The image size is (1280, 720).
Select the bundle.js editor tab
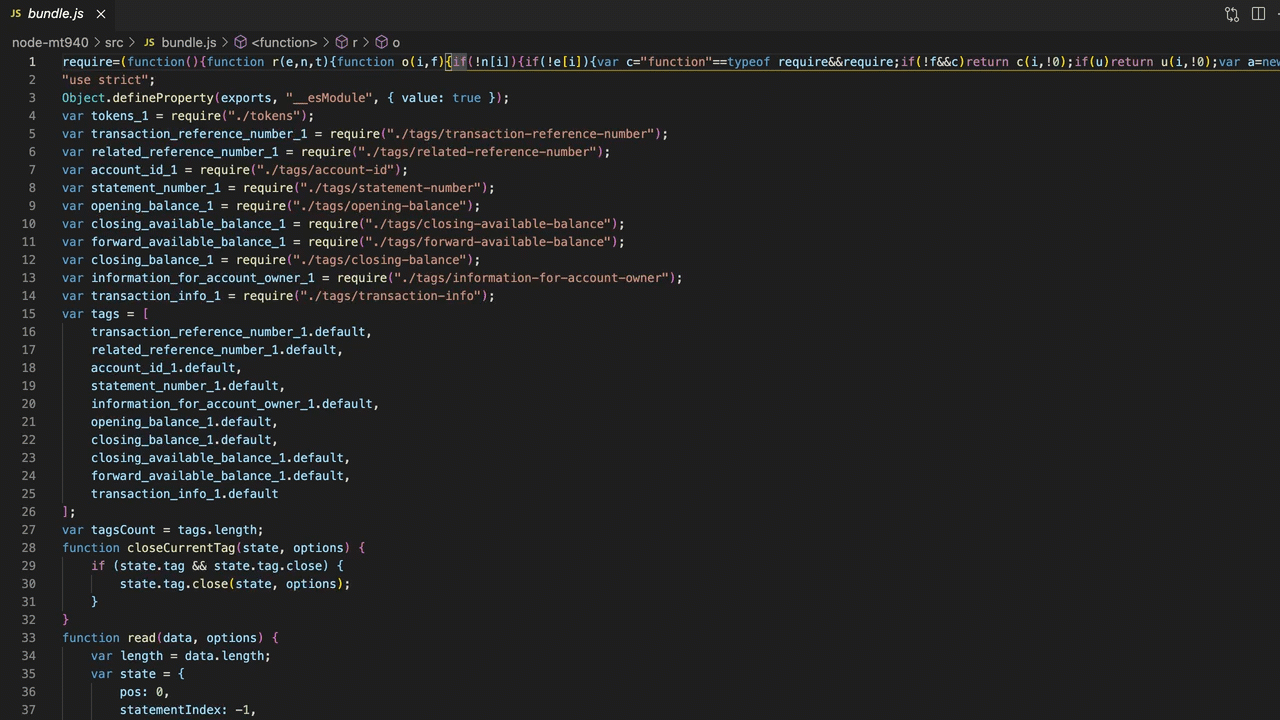click(x=58, y=14)
